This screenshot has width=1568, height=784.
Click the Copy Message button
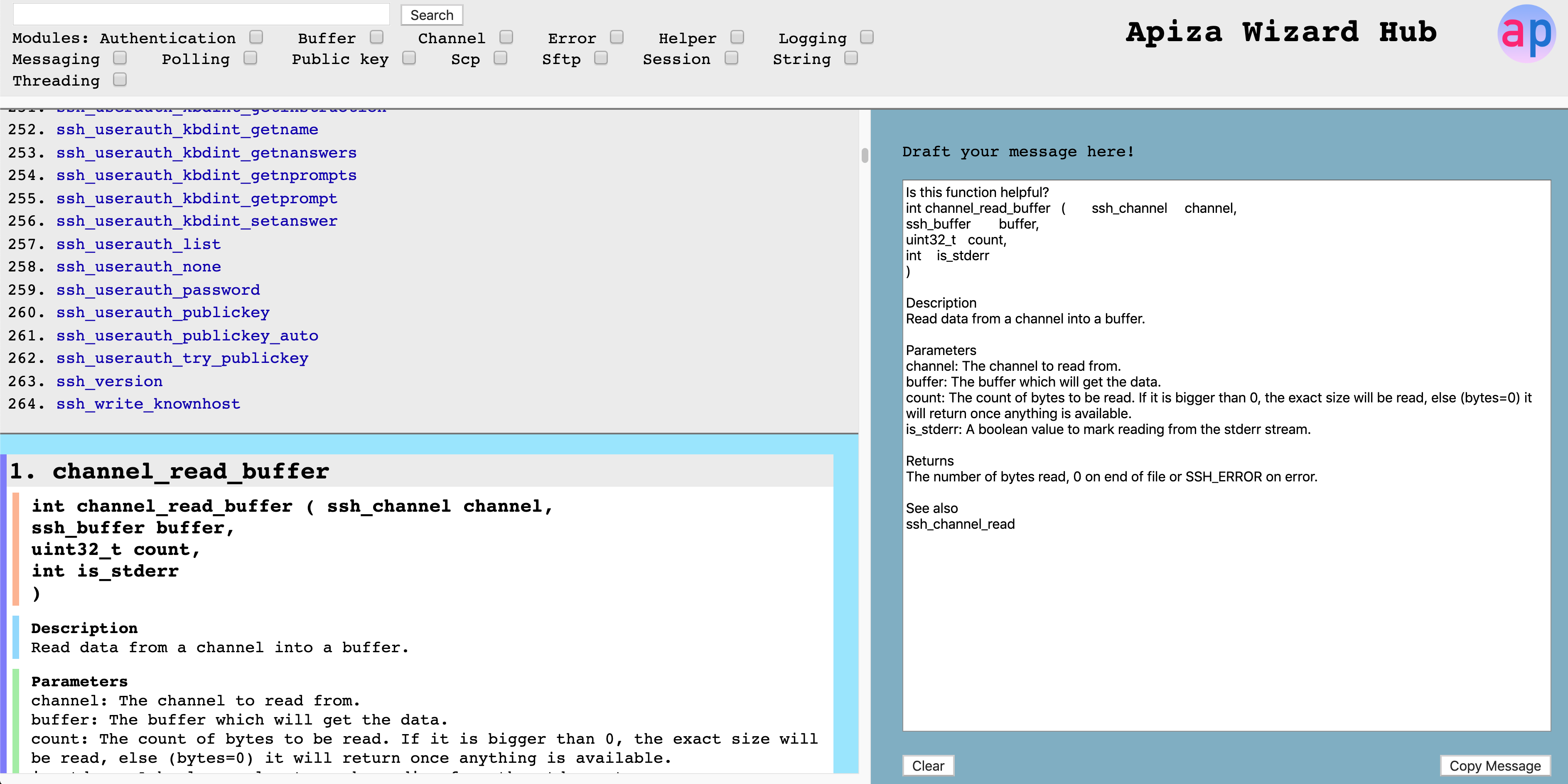(x=1495, y=766)
